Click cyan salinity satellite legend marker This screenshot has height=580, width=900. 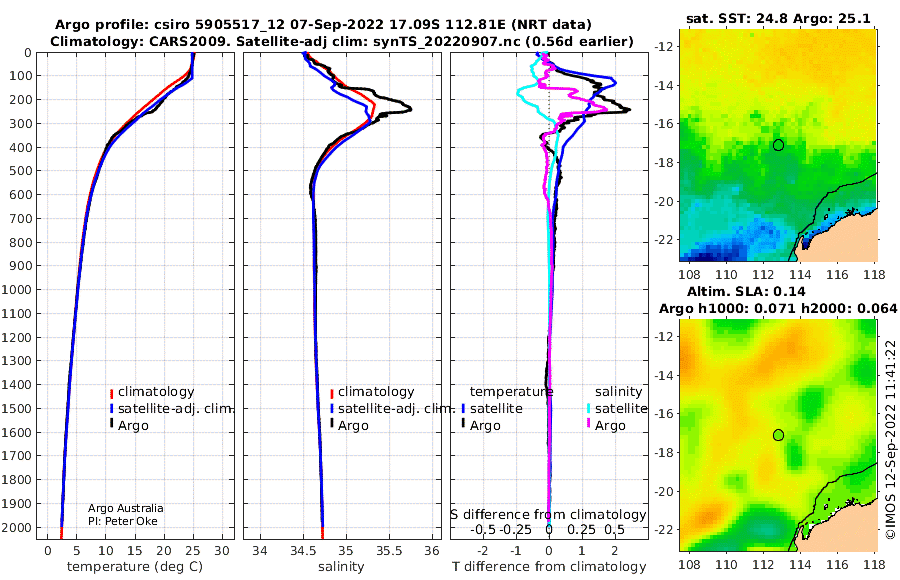click(x=588, y=409)
